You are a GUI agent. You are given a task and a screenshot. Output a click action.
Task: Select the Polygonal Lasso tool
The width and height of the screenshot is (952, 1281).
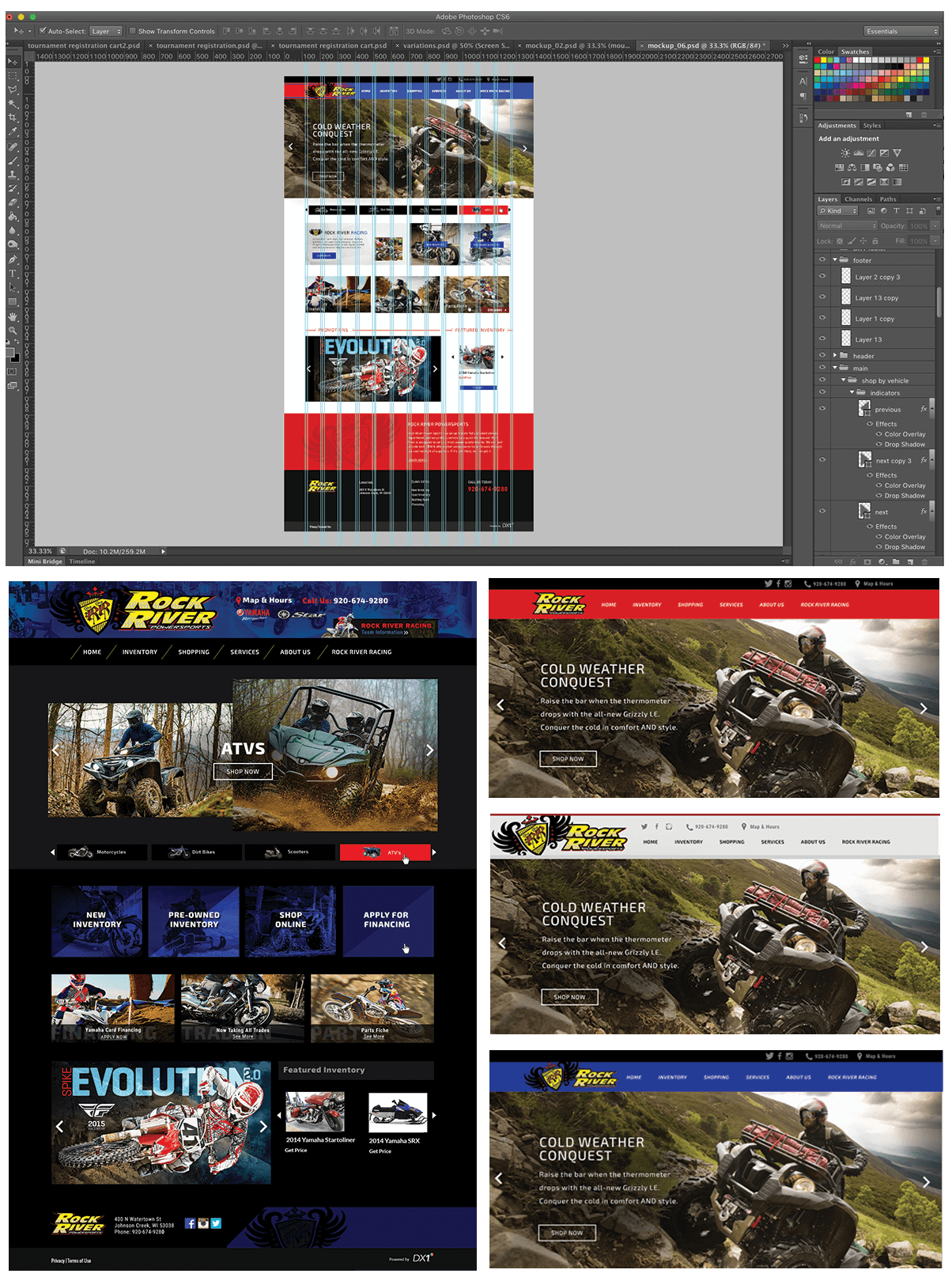[x=13, y=90]
